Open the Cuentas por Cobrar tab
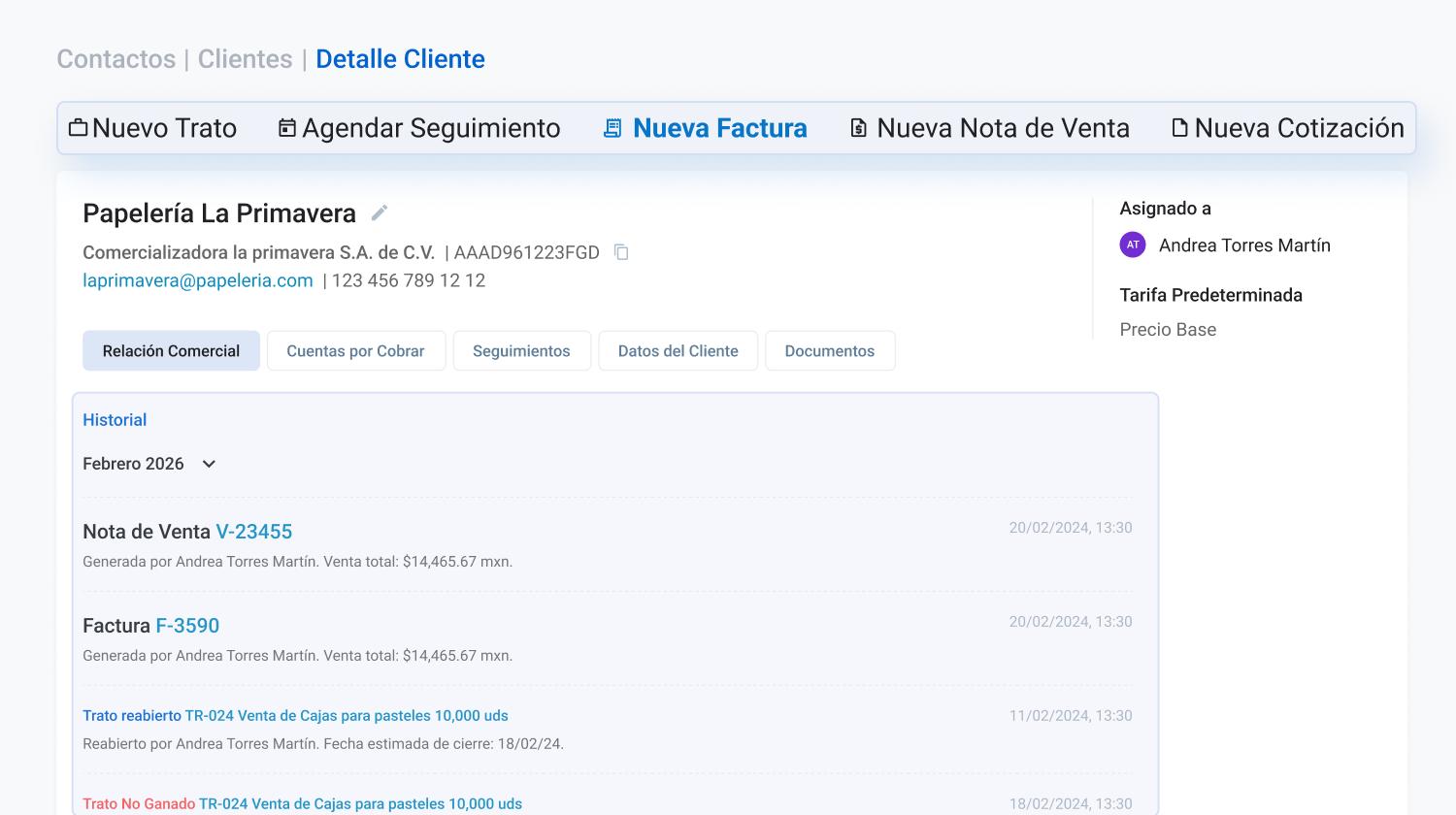This screenshot has width=1456, height=815. pos(355,351)
